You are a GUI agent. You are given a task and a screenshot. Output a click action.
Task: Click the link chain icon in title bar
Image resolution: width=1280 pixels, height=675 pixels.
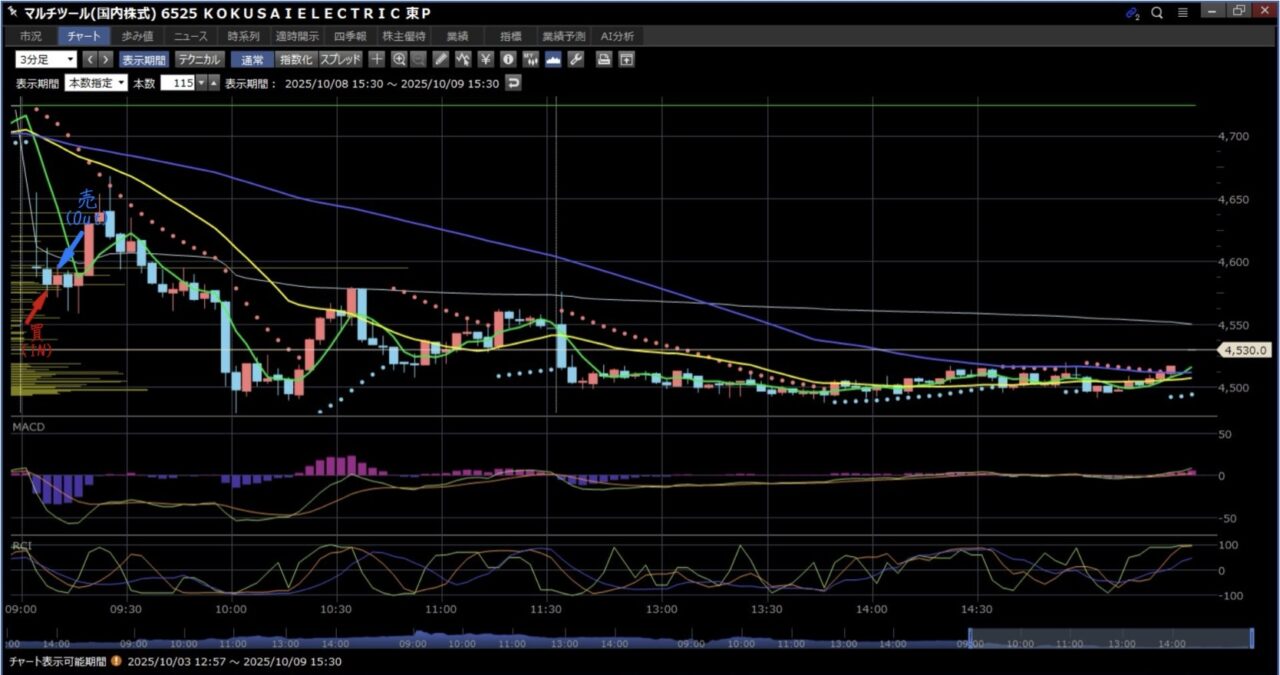[x=1132, y=13]
